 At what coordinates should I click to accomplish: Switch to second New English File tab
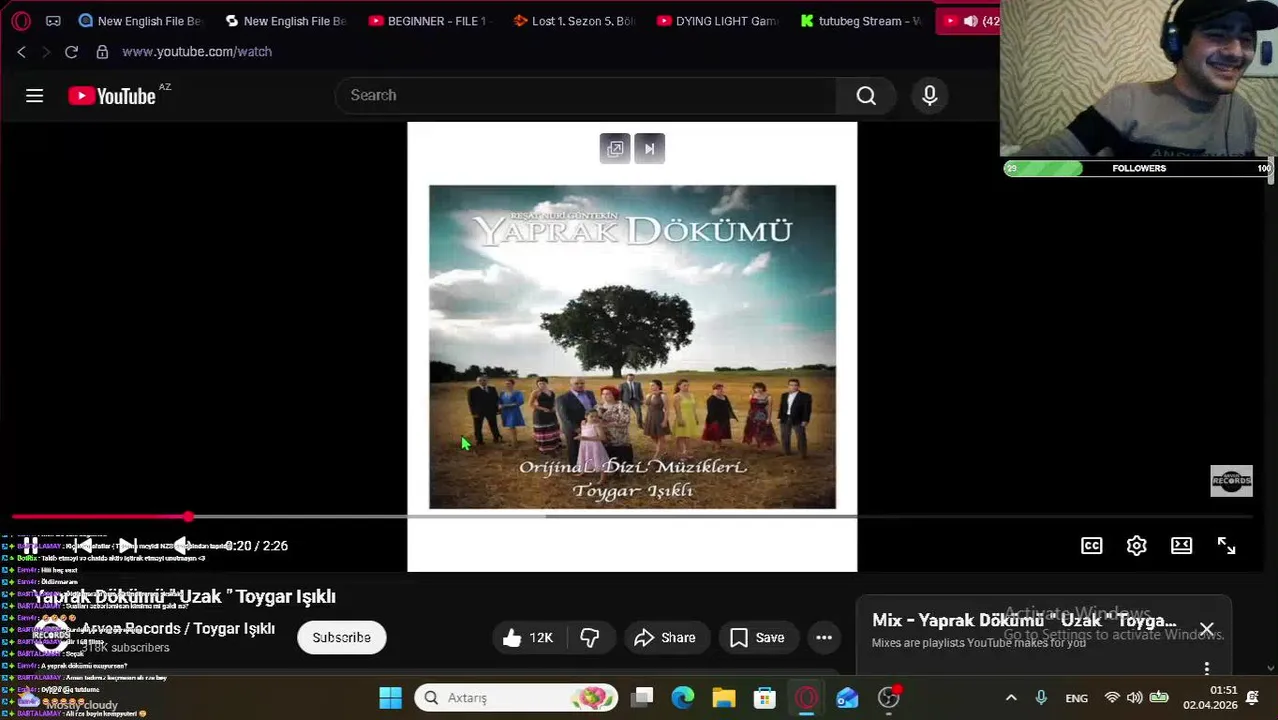click(x=286, y=20)
